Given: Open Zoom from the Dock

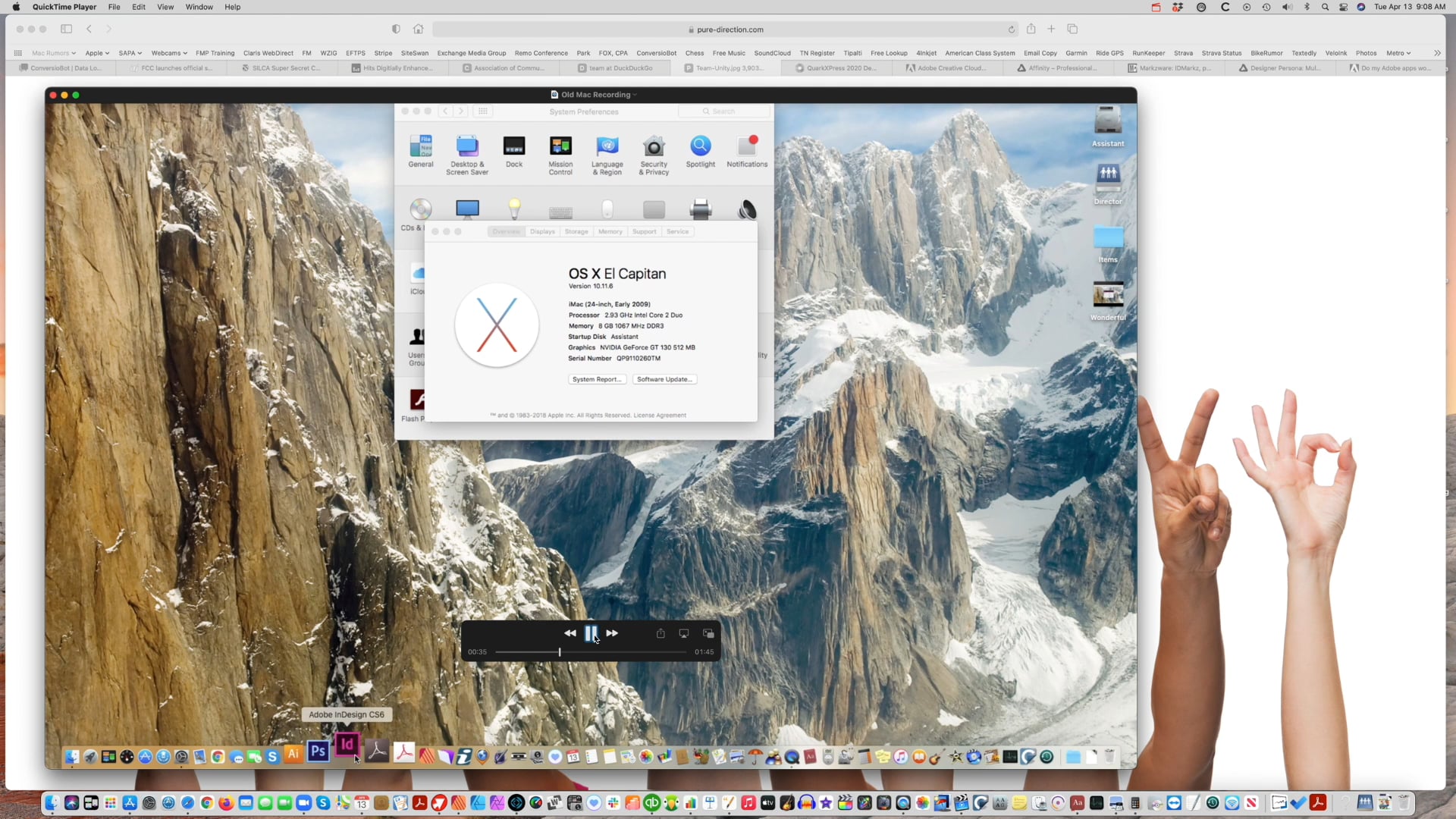Looking at the screenshot, I should point(304,802).
